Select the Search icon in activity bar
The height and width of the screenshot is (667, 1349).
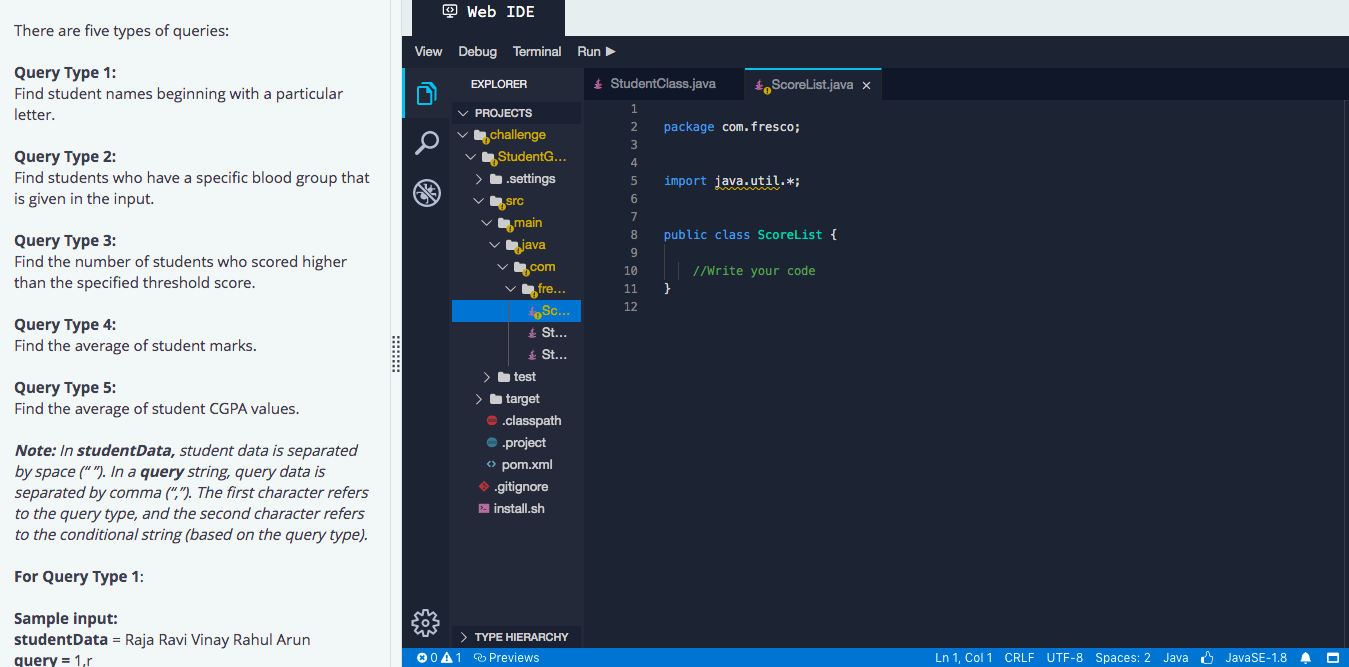click(426, 142)
